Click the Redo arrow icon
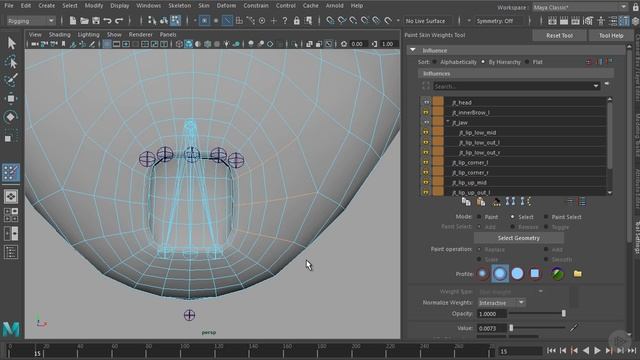Image resolution: width=640 pixels, height=360 pixels. 119,20
